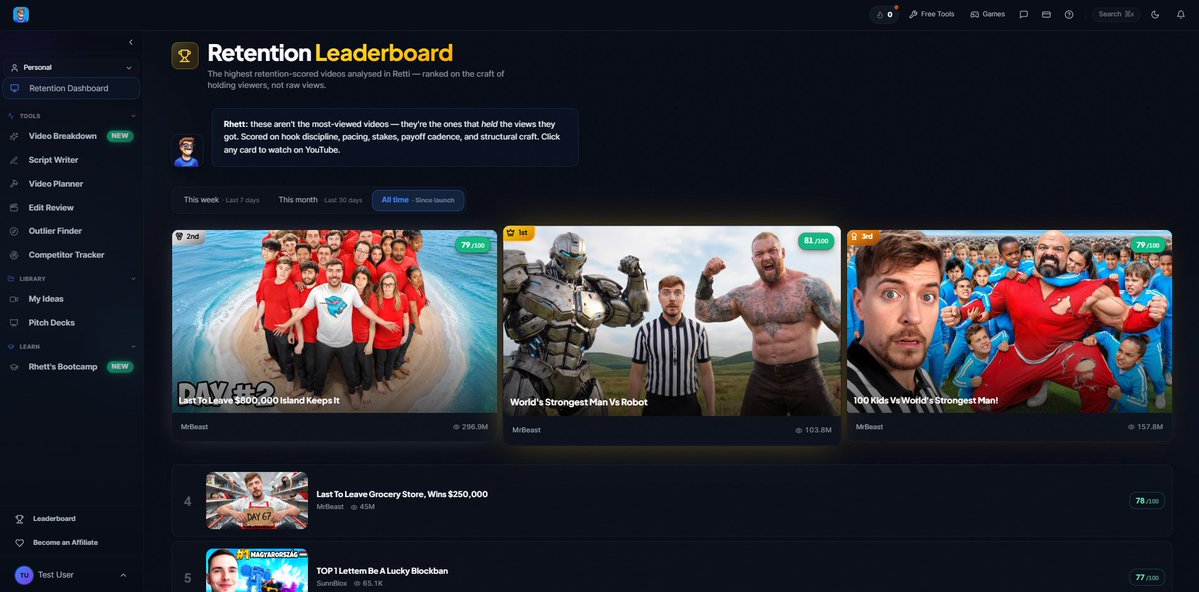Click the 78/100 score badge

click(x=1147, y=501)
